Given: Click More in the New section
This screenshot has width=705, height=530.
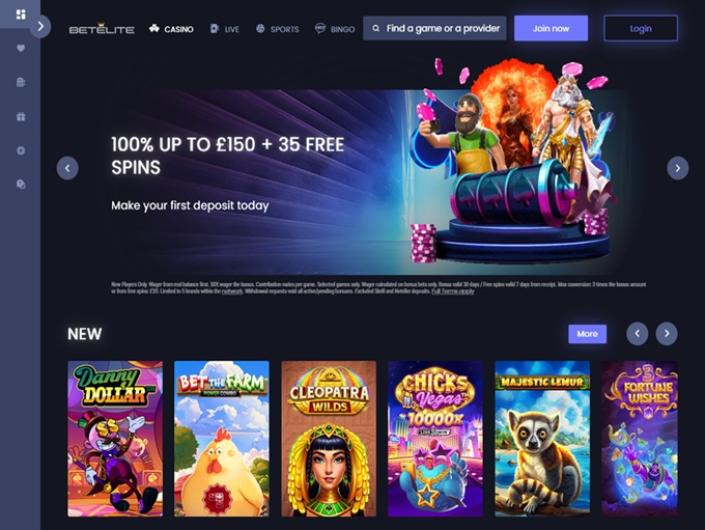Looking at the screenshot, I should (x=587, y=334).
